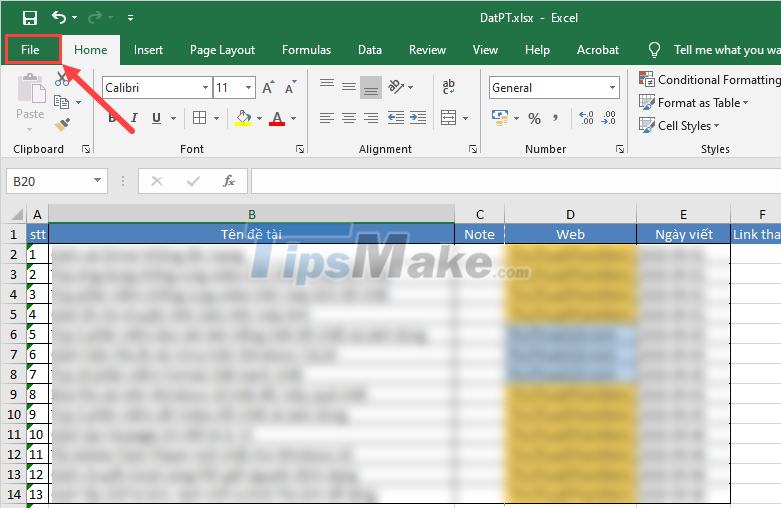
Task: Toggle italic formatting
Action: tap(134, 118)
